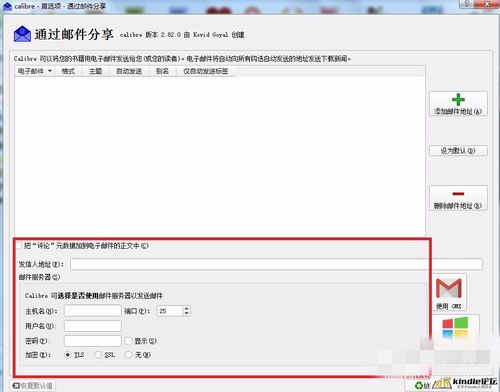500x392 pixels.
Task: Toggle the Show password checkbox
Action: (128, 341)
